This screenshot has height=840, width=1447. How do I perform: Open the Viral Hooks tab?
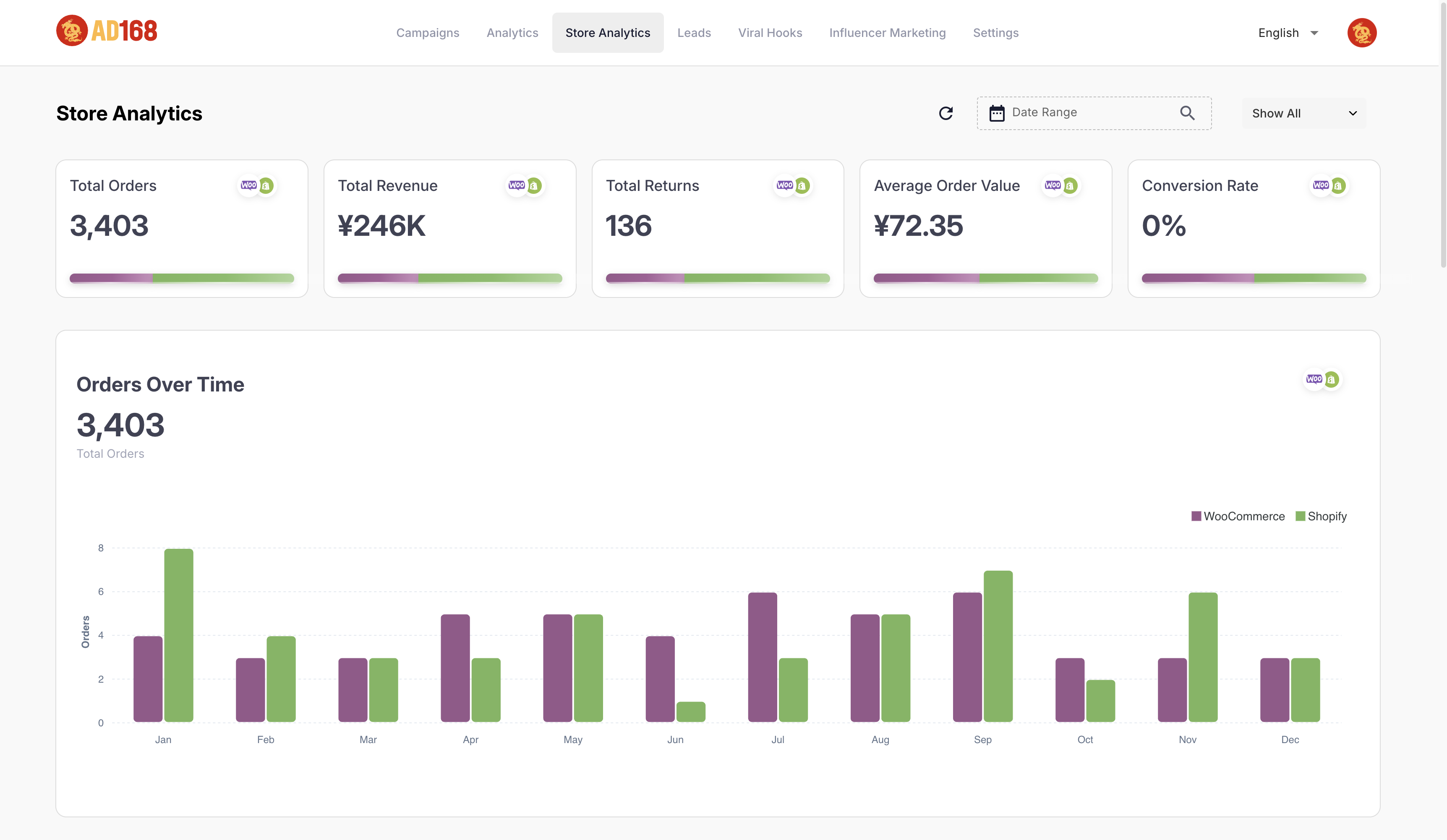click(x=770, y=33)
